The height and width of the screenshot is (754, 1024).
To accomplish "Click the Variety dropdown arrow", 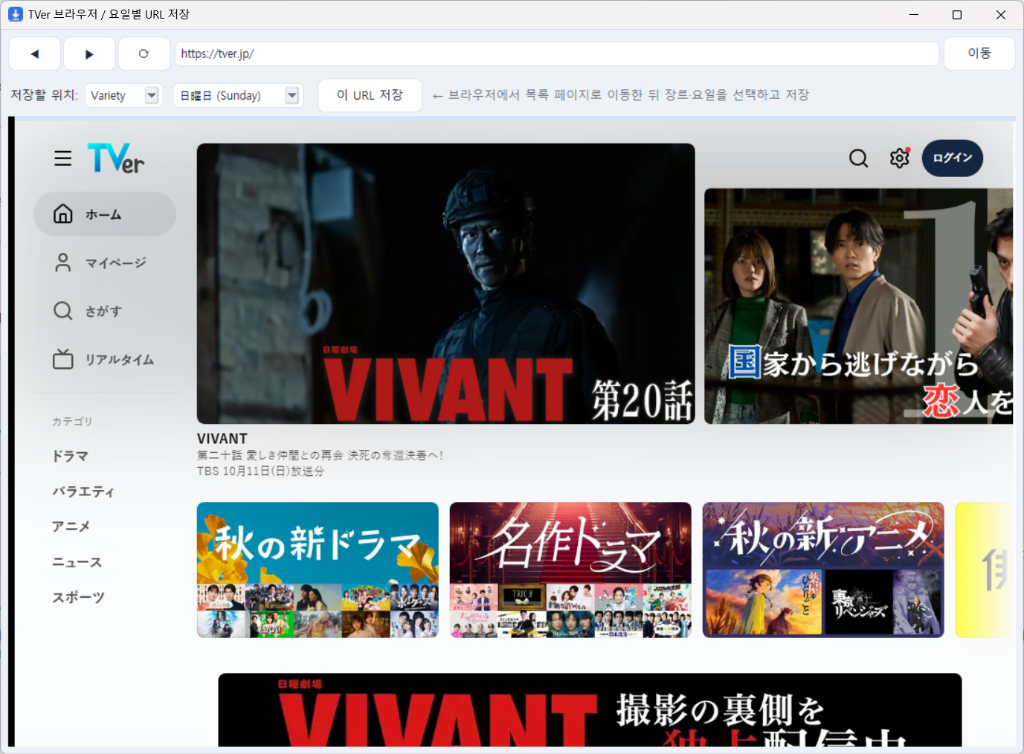I will (152, 95).
